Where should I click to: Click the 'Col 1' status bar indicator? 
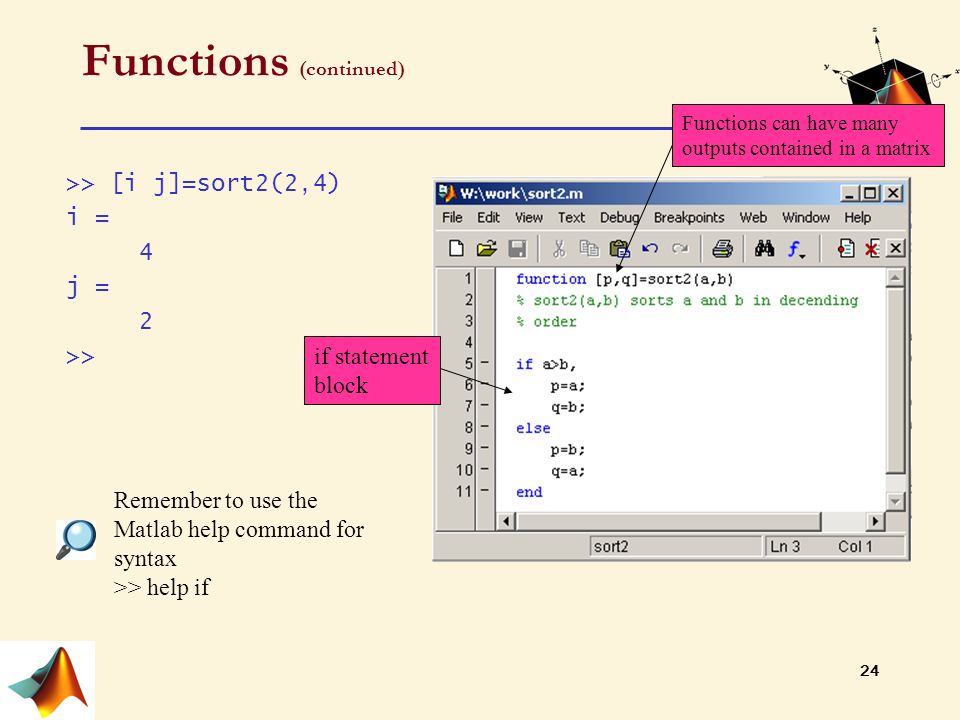click(855, 546)
